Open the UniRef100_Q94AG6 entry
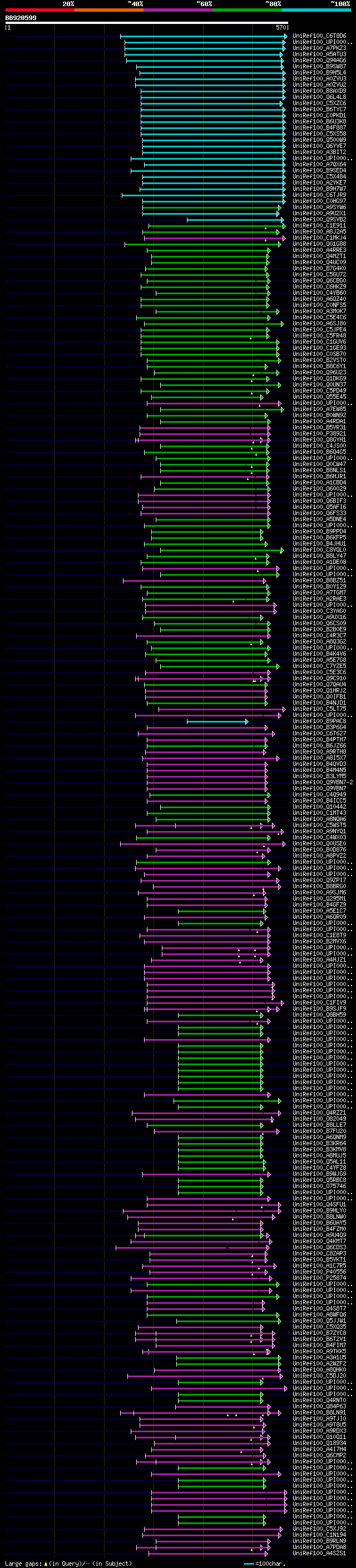 tap(319, 61)
